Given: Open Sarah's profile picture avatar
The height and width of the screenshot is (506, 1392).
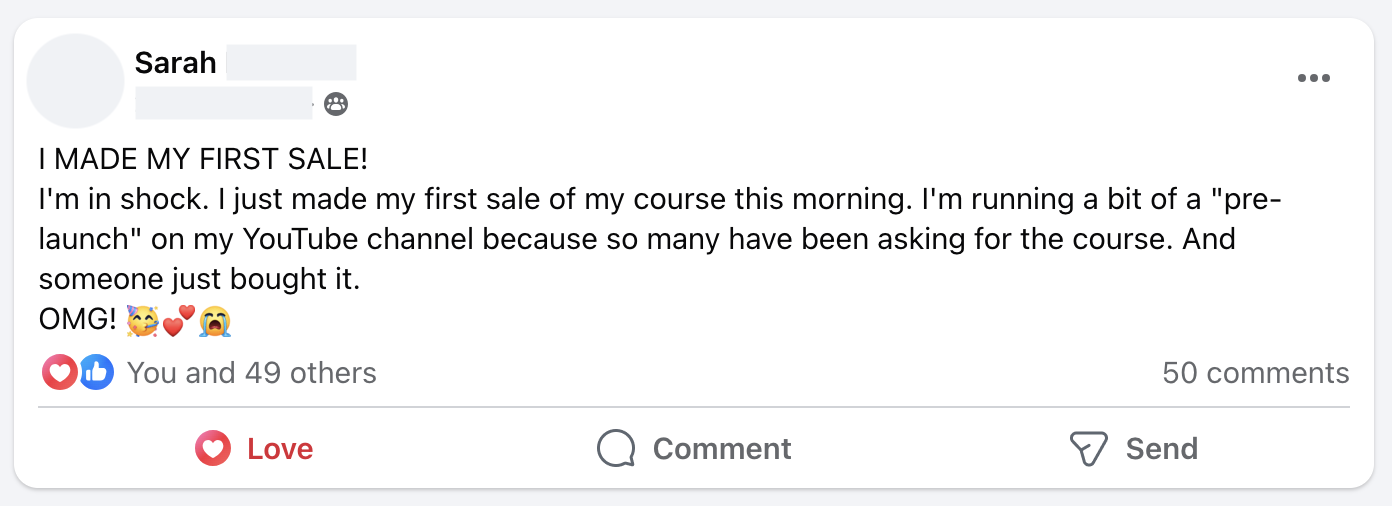Looking at the screenshot, I should 75,81.
